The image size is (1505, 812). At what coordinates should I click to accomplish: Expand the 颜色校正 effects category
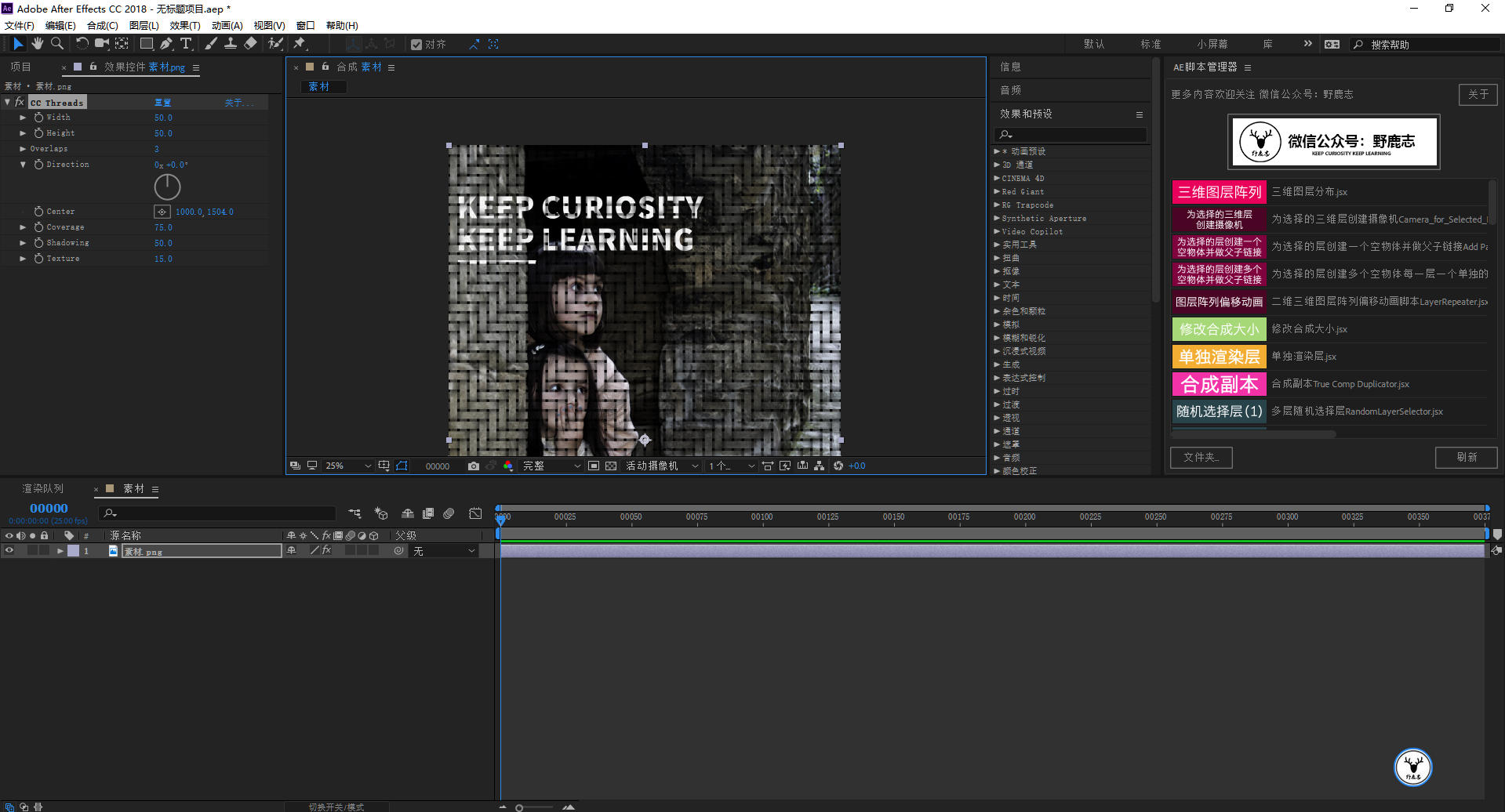[997, 471]
